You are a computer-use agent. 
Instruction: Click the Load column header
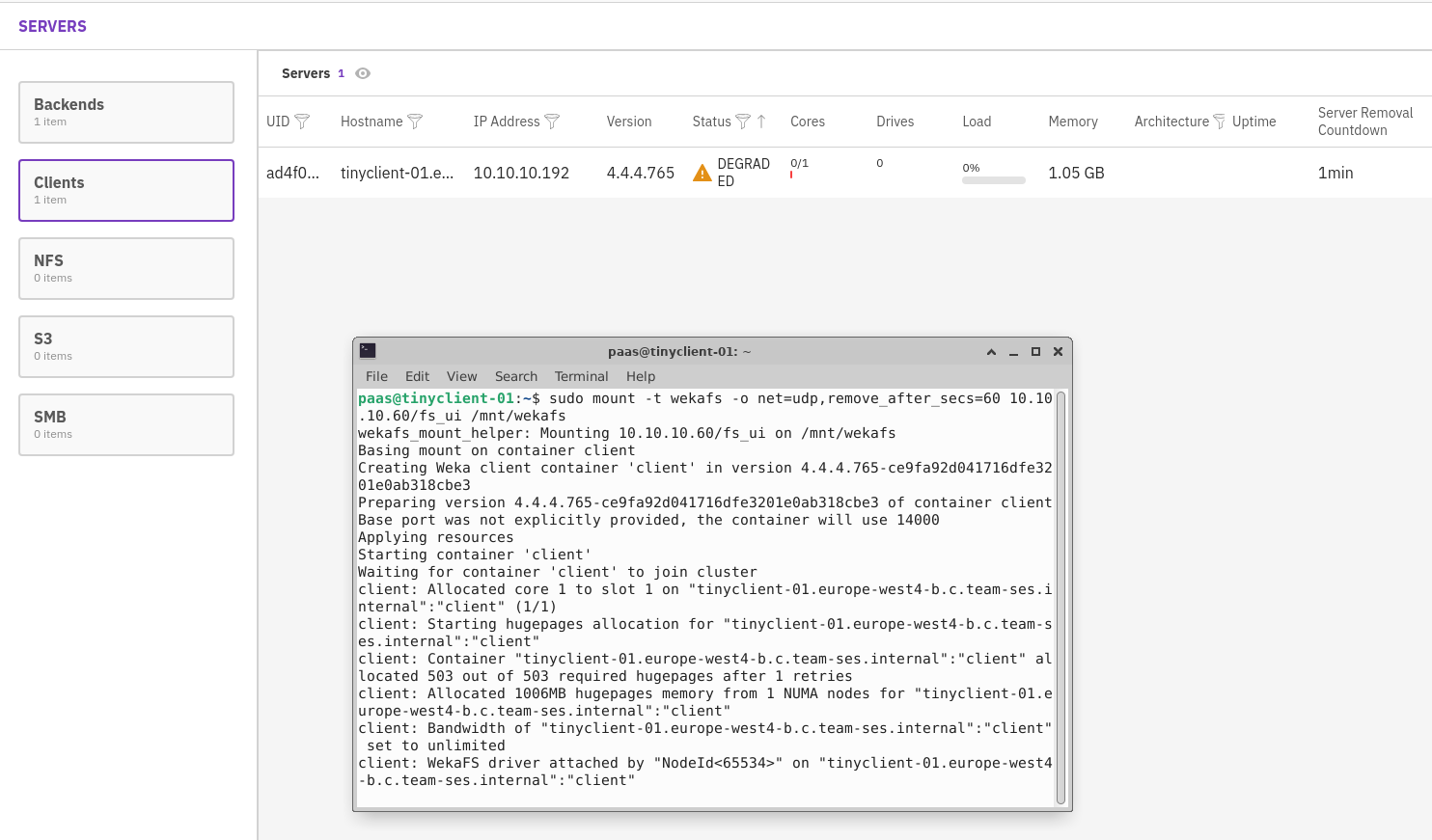coord(977,122)
